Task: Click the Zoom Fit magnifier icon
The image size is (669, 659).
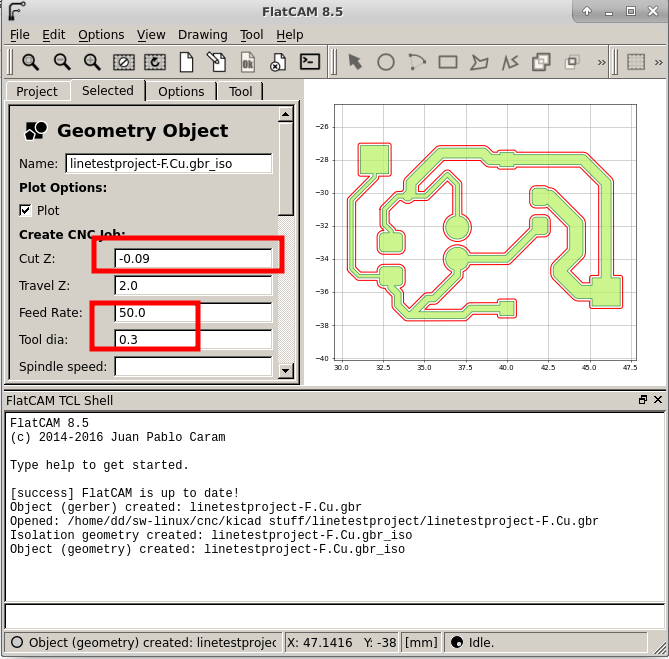Action: coord(30,62)
